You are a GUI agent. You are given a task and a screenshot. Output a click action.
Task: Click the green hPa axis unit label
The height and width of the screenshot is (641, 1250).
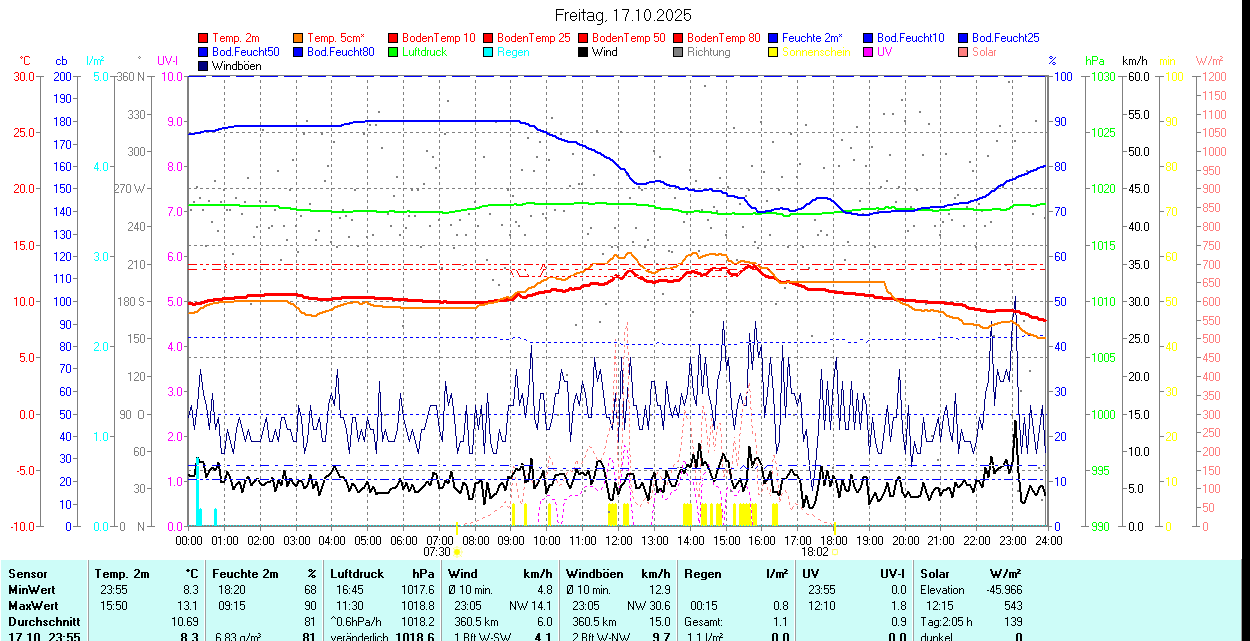[x=1094, y=61]
